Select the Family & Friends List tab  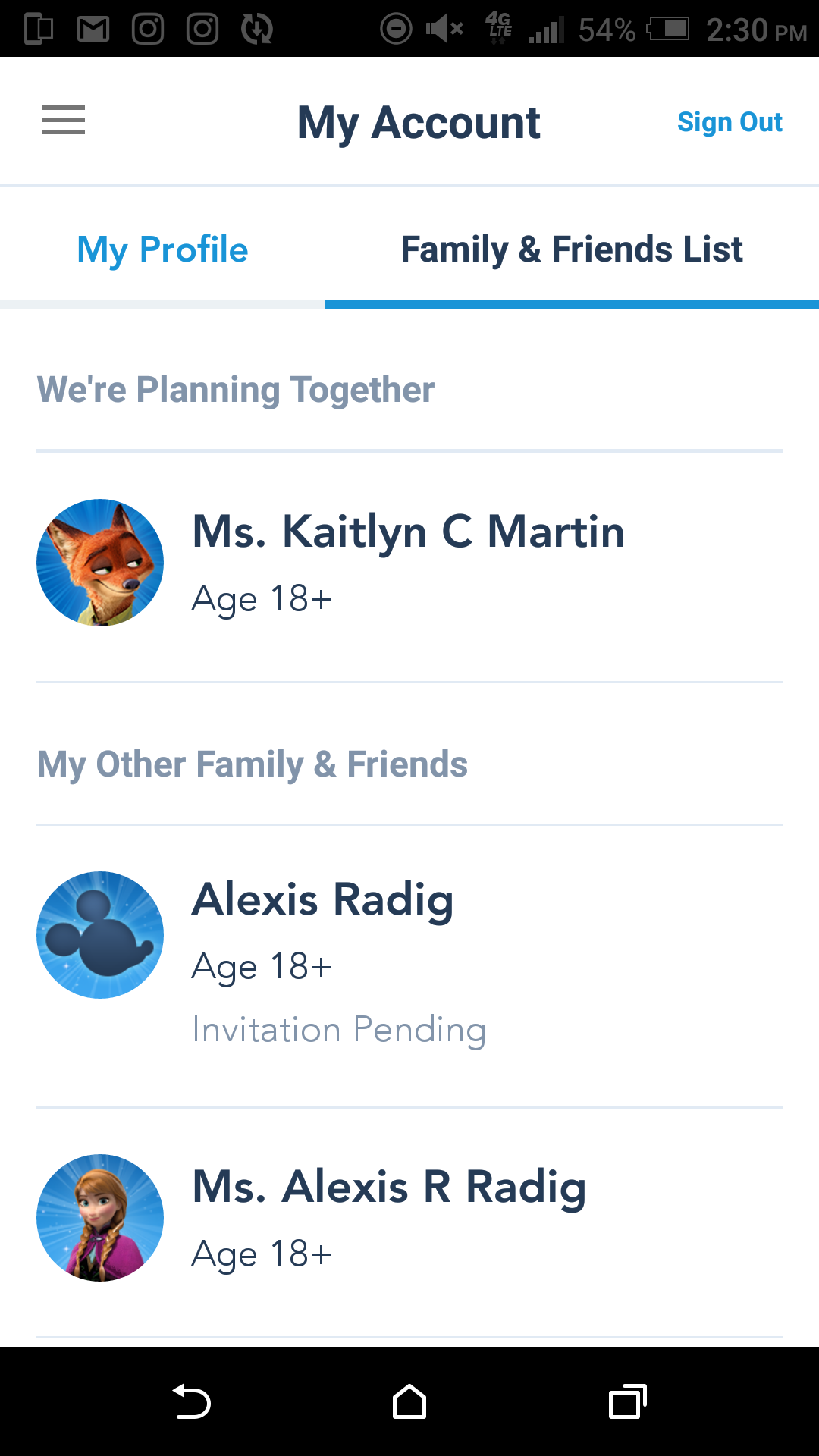572,249
